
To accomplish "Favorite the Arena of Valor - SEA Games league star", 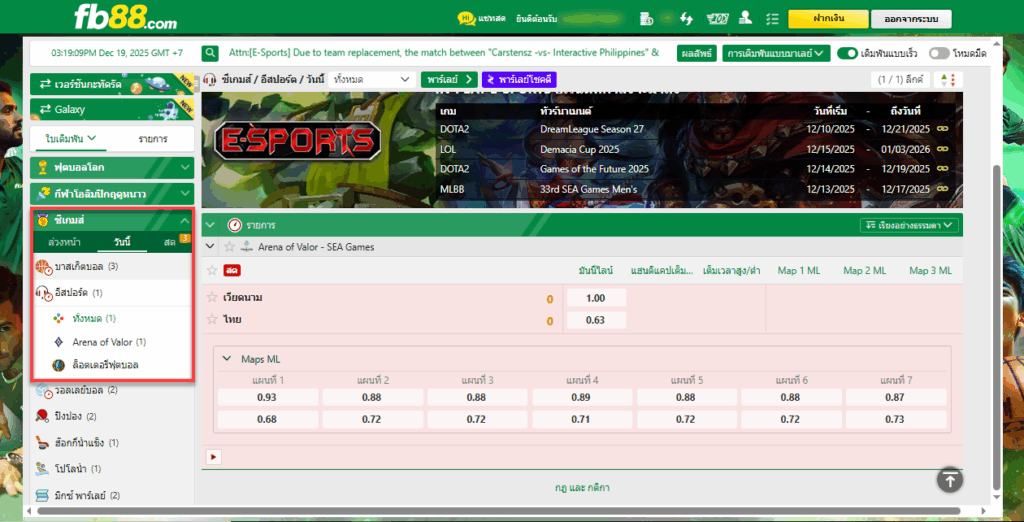I will click(x=229, y=247).
